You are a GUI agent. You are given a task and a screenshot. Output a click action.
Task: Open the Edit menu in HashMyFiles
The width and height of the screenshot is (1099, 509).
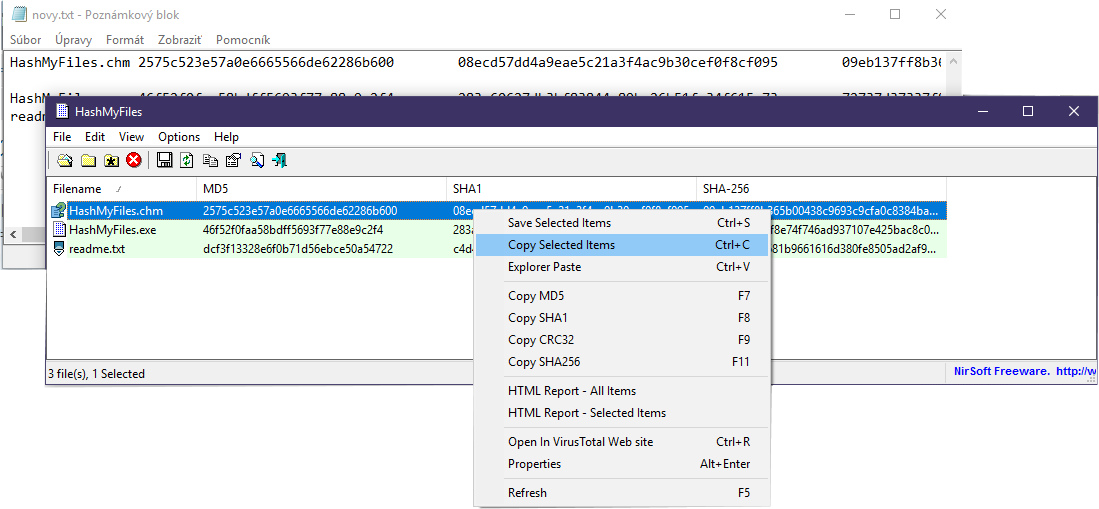(x=95, y=137)
